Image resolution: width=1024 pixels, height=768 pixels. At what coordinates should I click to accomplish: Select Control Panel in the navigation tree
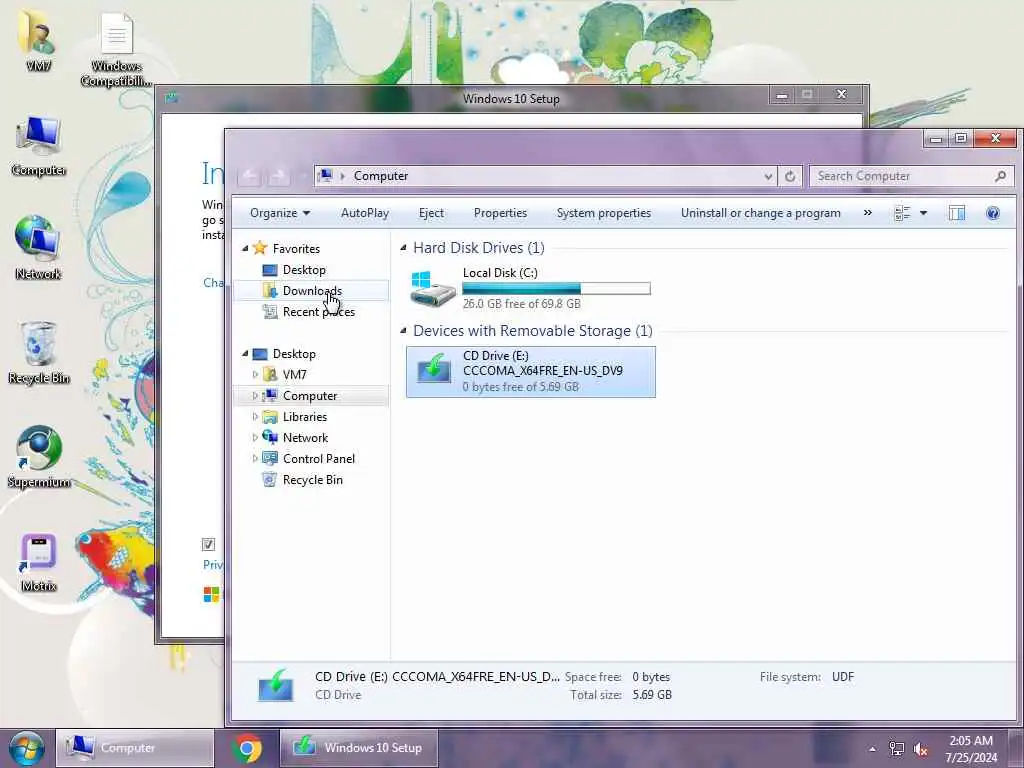coord(319,458)
